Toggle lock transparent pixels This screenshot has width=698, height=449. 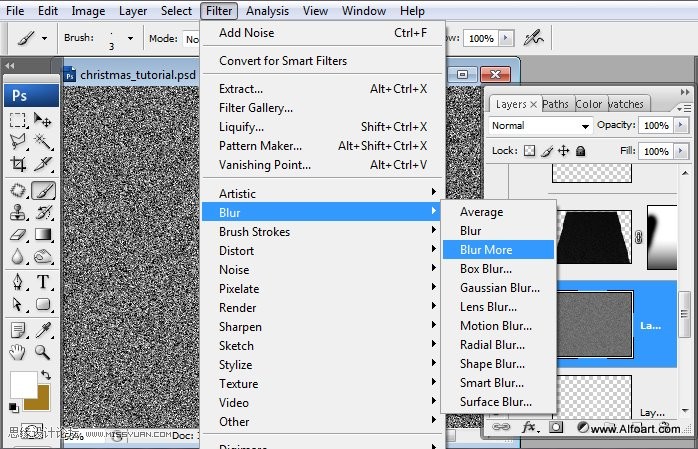coord(530,151)
